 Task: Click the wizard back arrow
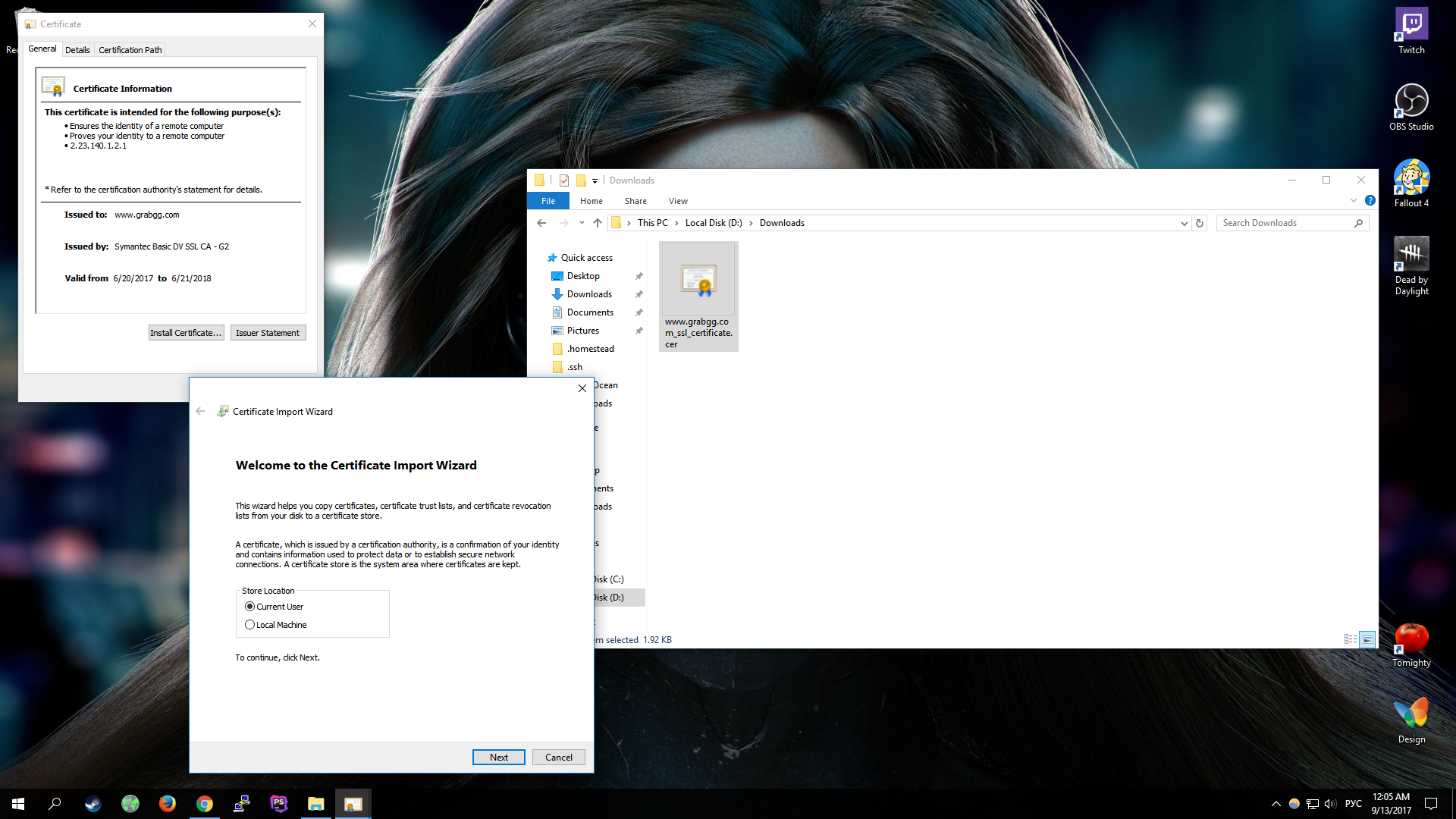click(x=200, y=411)
